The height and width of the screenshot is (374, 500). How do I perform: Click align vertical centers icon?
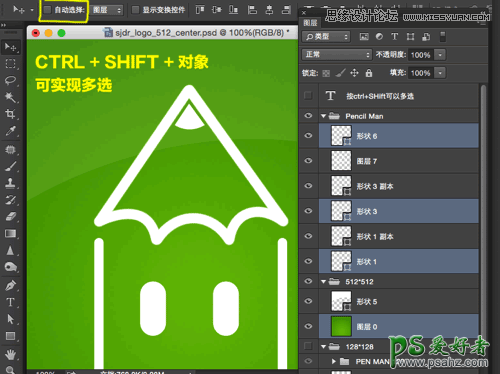point(217,10)
